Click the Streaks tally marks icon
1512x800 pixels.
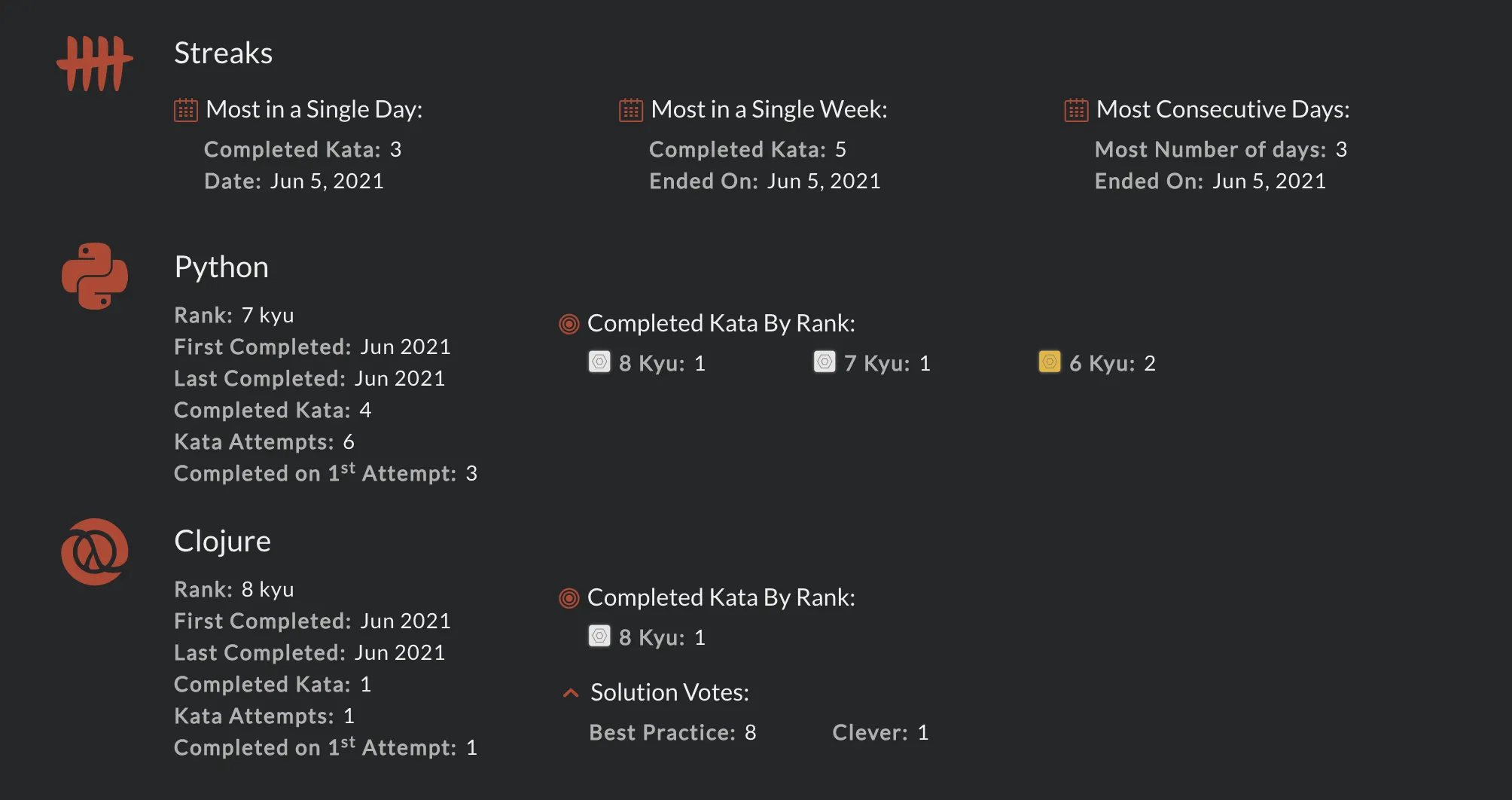95,64
